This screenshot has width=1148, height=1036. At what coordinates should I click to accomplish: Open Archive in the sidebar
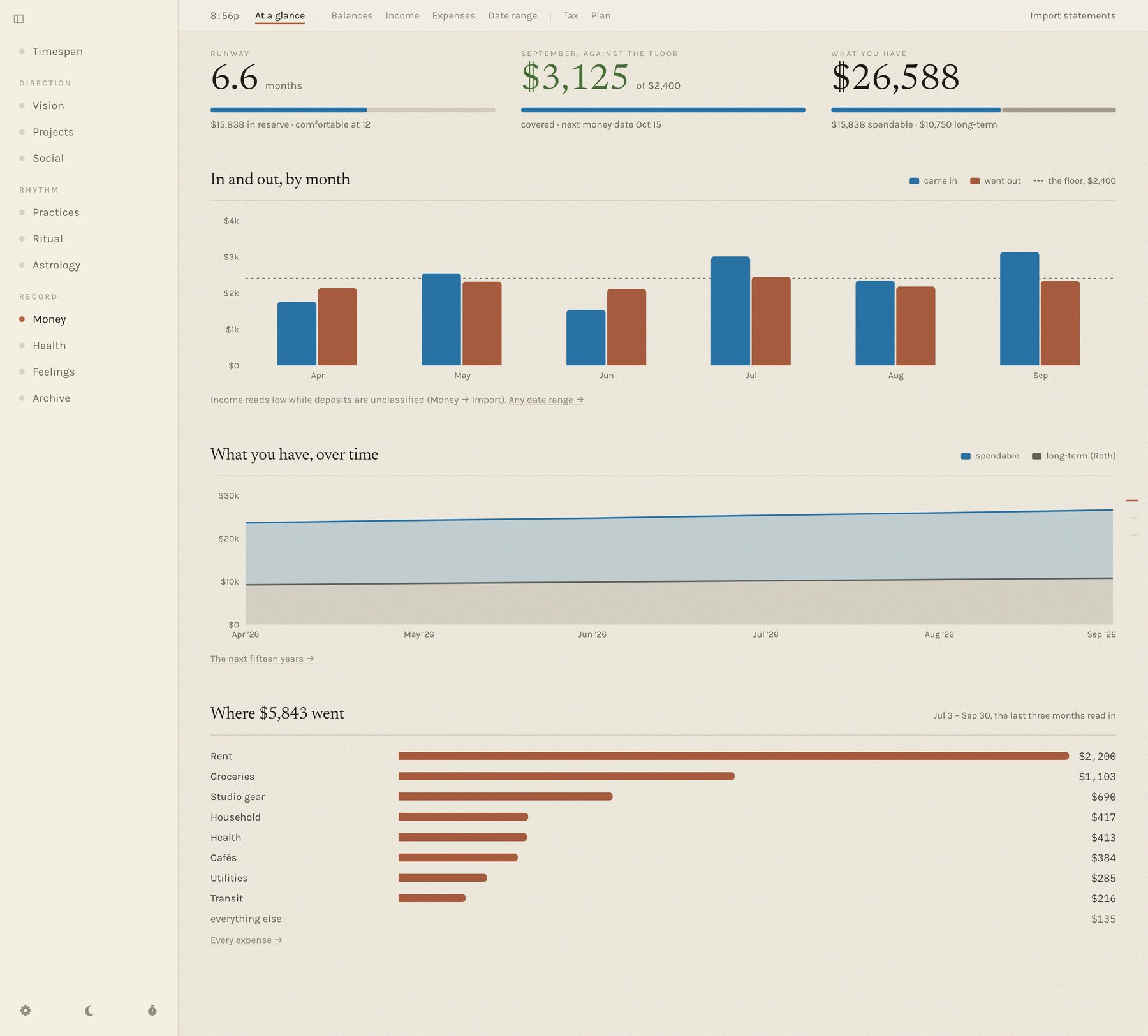[x=51, y=398]
